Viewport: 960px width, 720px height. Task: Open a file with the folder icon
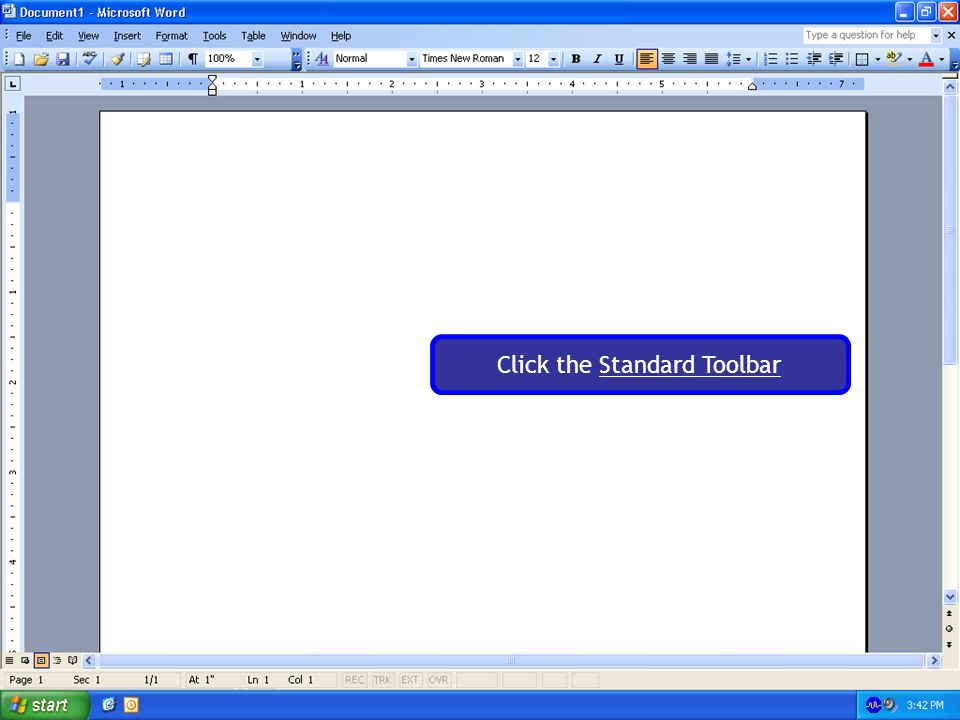[41, 59]
